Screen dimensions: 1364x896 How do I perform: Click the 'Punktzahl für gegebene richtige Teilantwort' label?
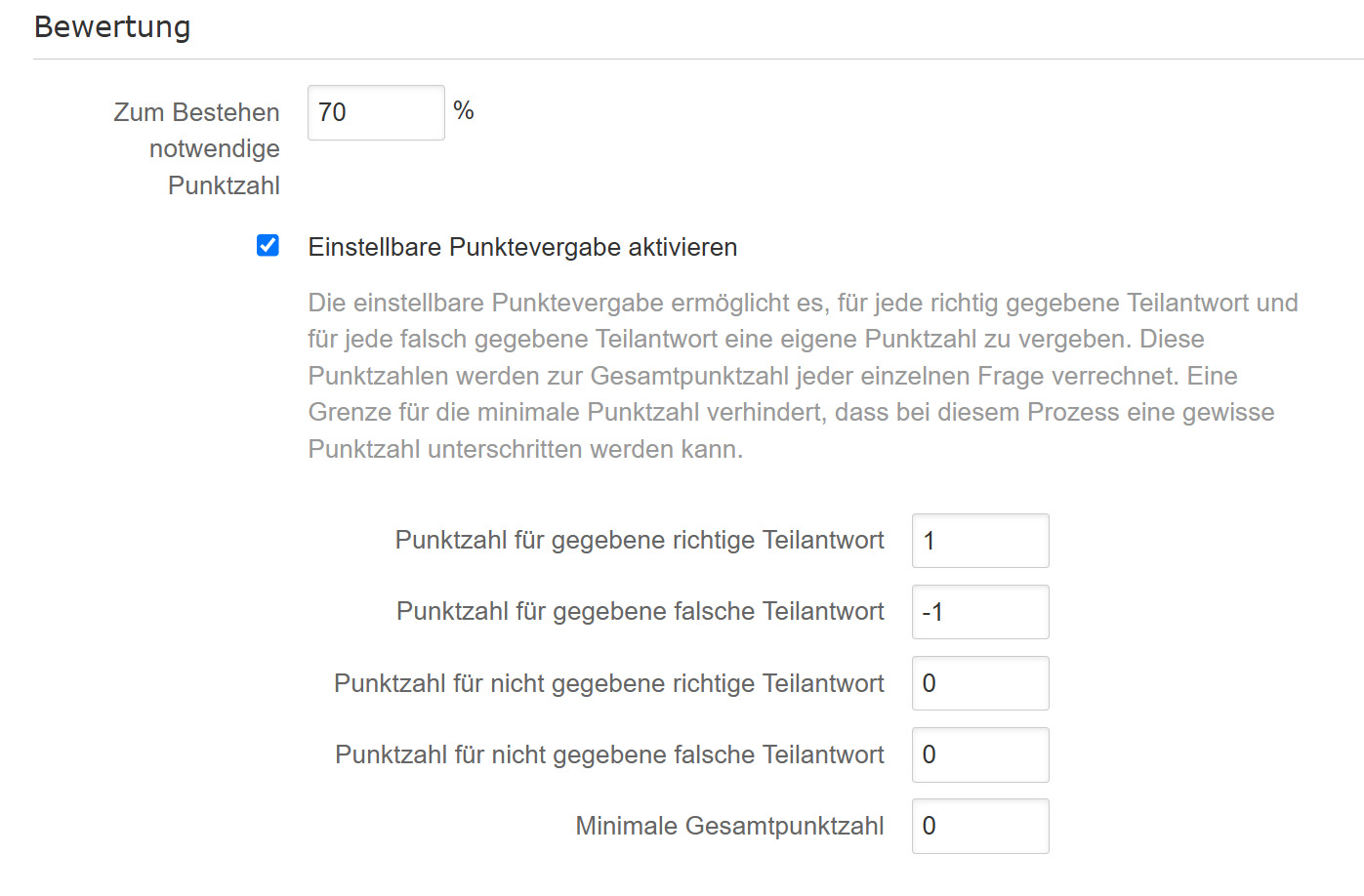click(x=640, y=541)
